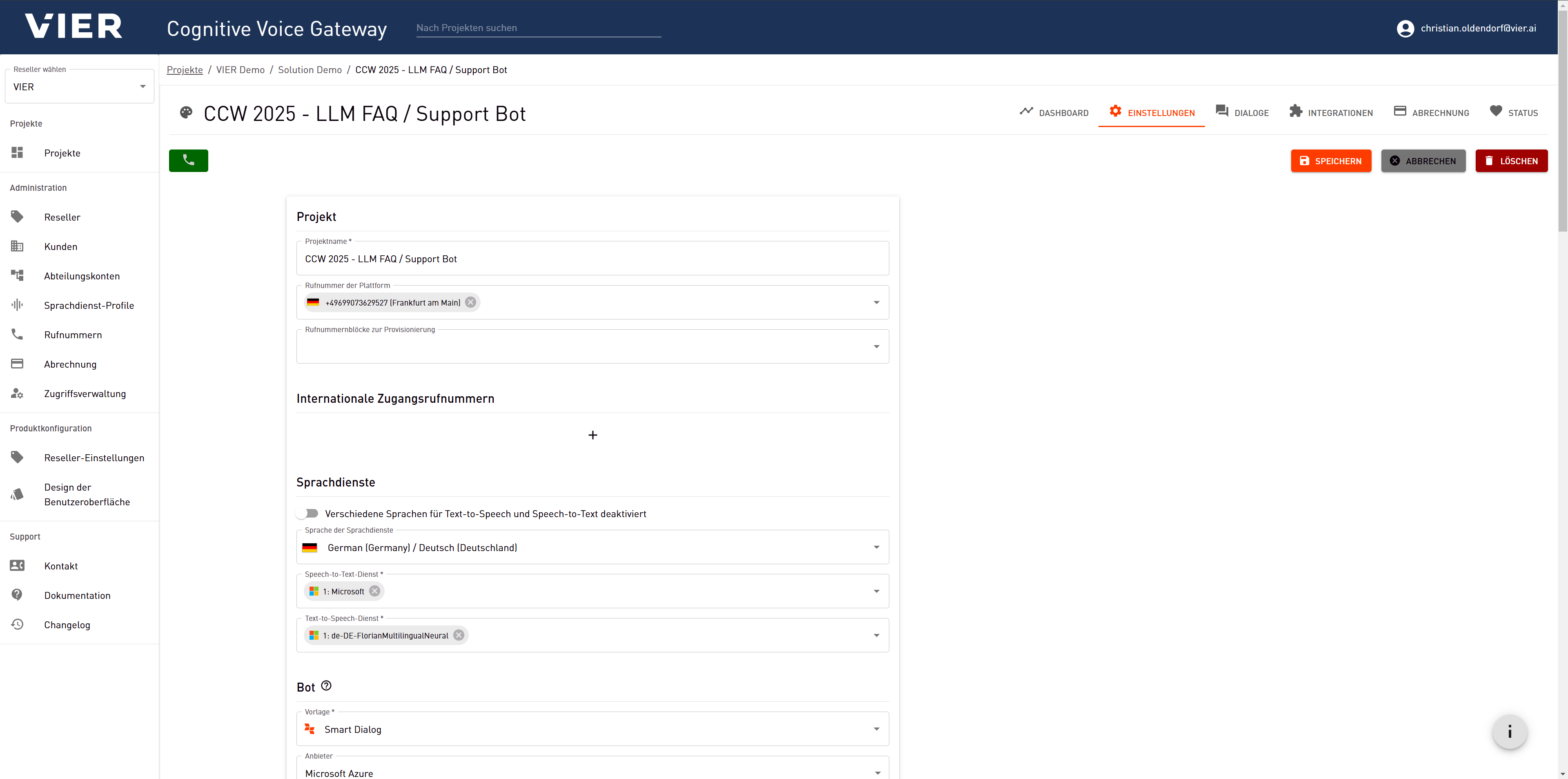Remove the Microsoft speech-to-text chip
The width and height of the screenshot is (1568, 779).
(x=374, y=591)
